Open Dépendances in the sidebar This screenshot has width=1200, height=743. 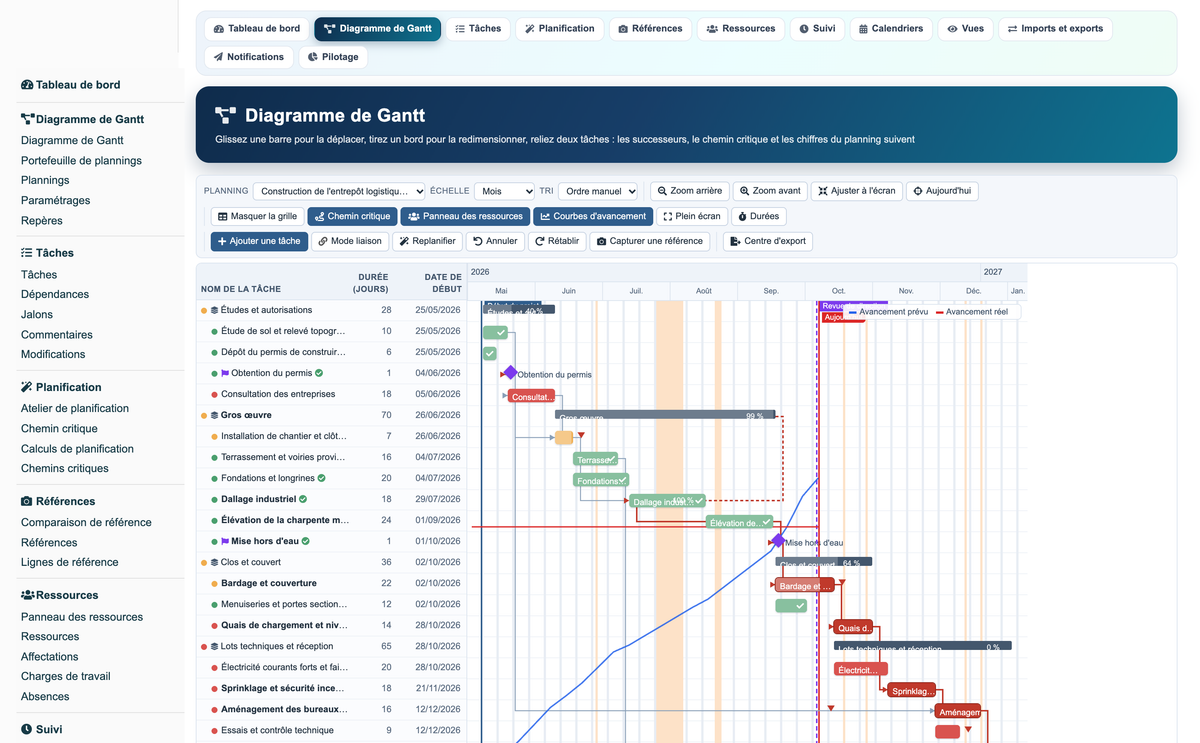coord(55,294)
